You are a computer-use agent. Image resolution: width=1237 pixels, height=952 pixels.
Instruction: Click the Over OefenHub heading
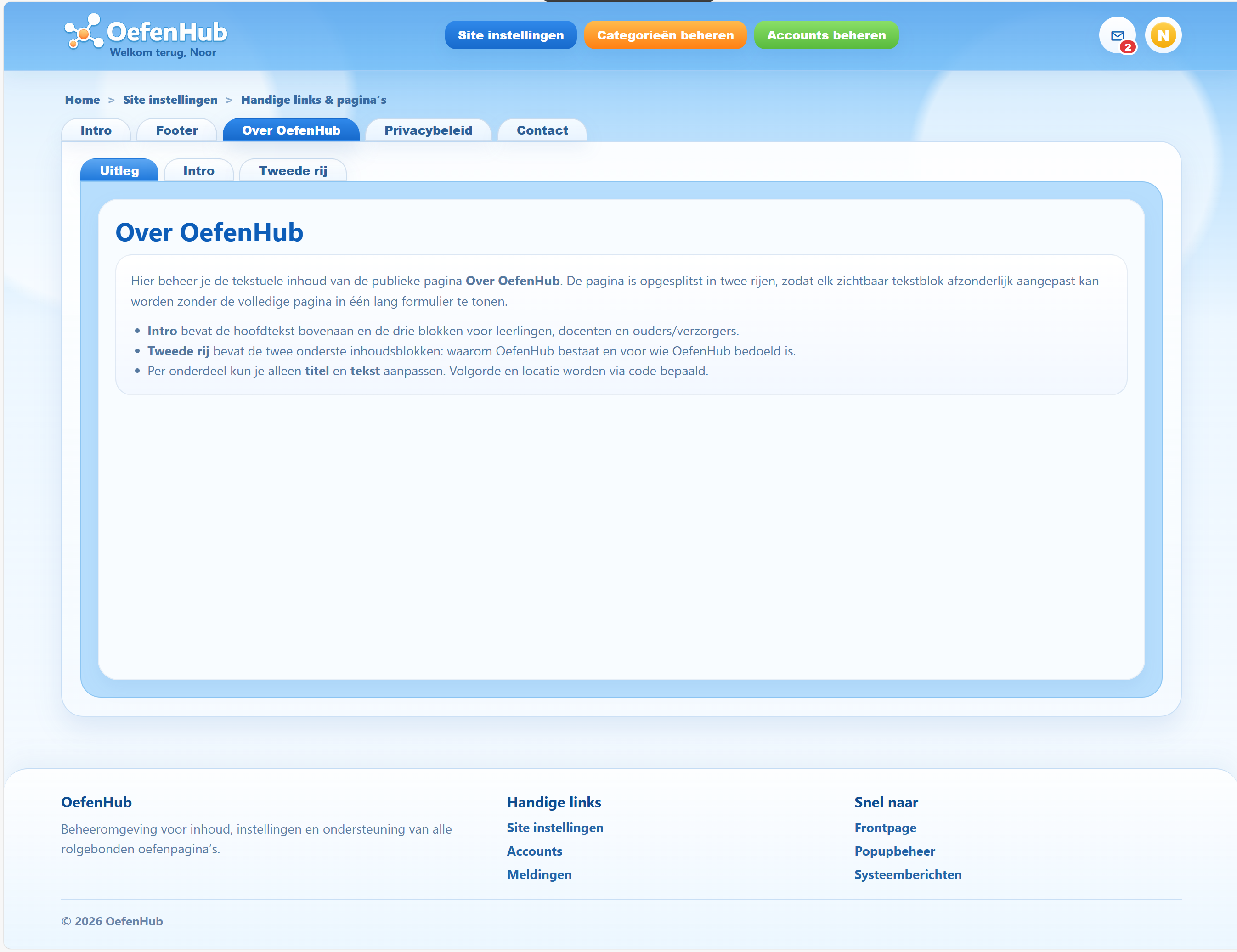click(x=209, y=233)
